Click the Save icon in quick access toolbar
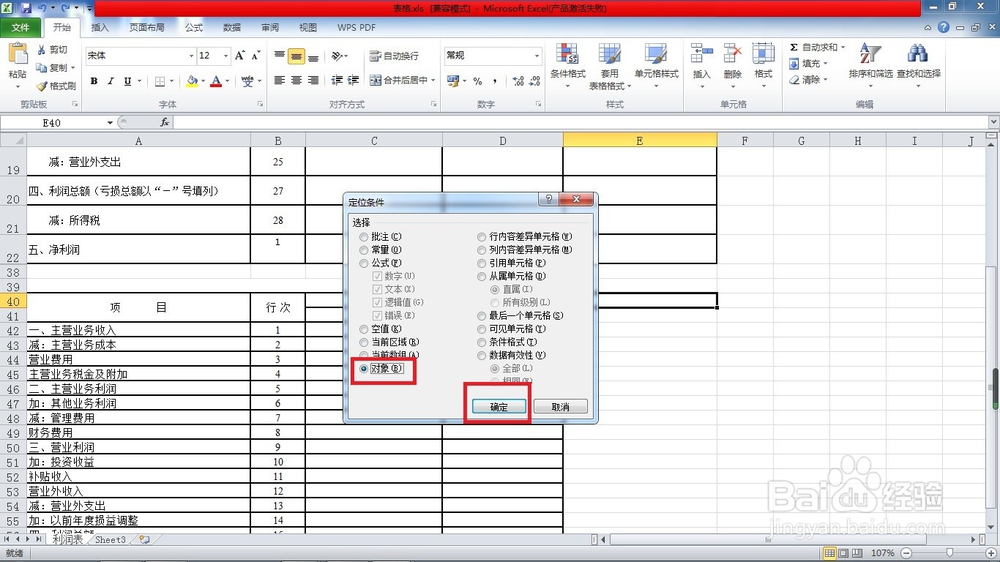The height and width of the screenshot is (562, 1000). (x=26, y=8)
